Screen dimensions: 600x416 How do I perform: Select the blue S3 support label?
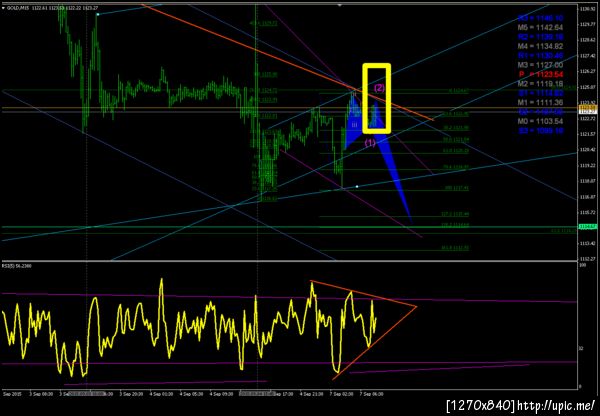[x=540, y=131]
